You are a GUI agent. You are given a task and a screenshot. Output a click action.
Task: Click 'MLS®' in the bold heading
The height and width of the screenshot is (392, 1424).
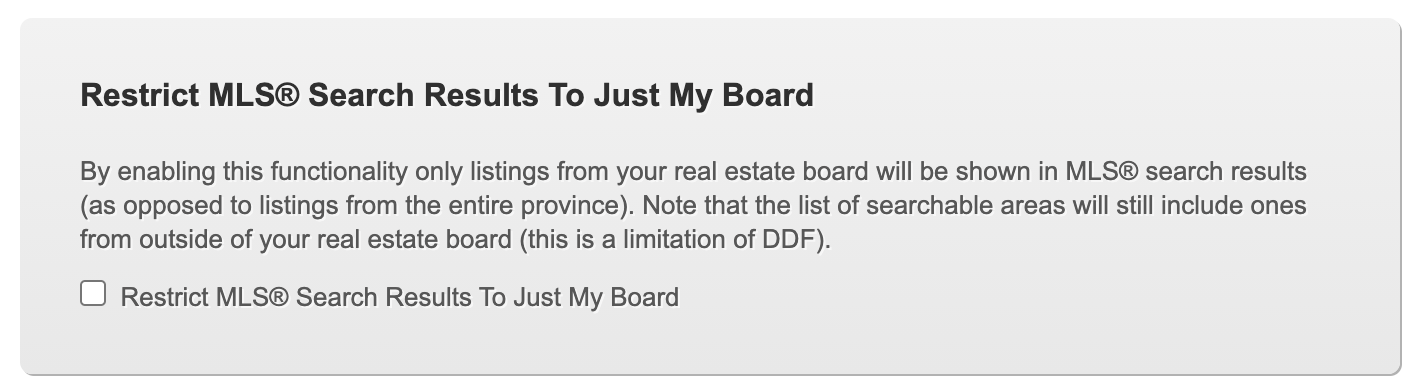pos(255,96)
